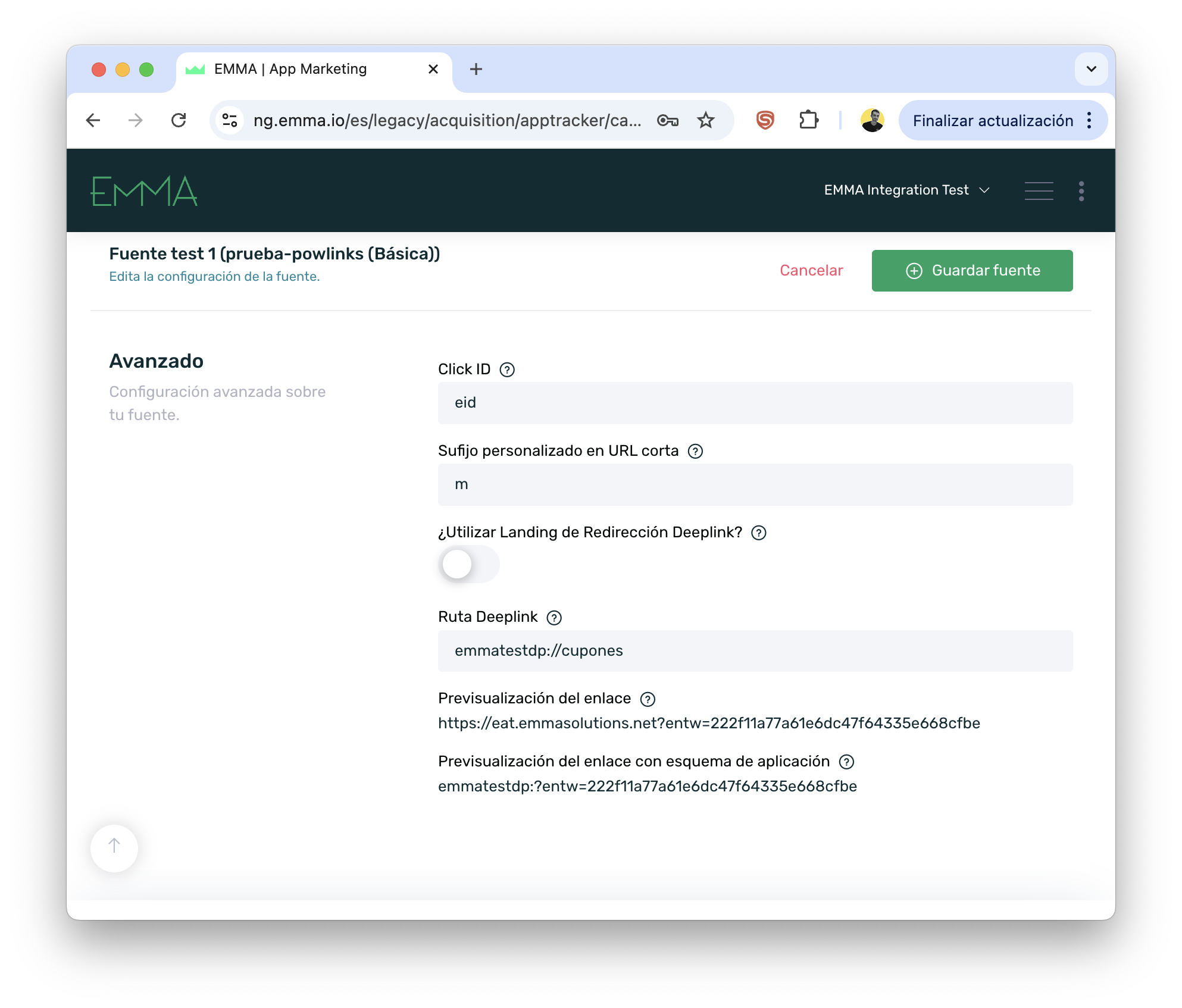Toggle the Landing de Redirección Deeplink switch
This screenshot has height=1008, width=1182.
(468, 564)
